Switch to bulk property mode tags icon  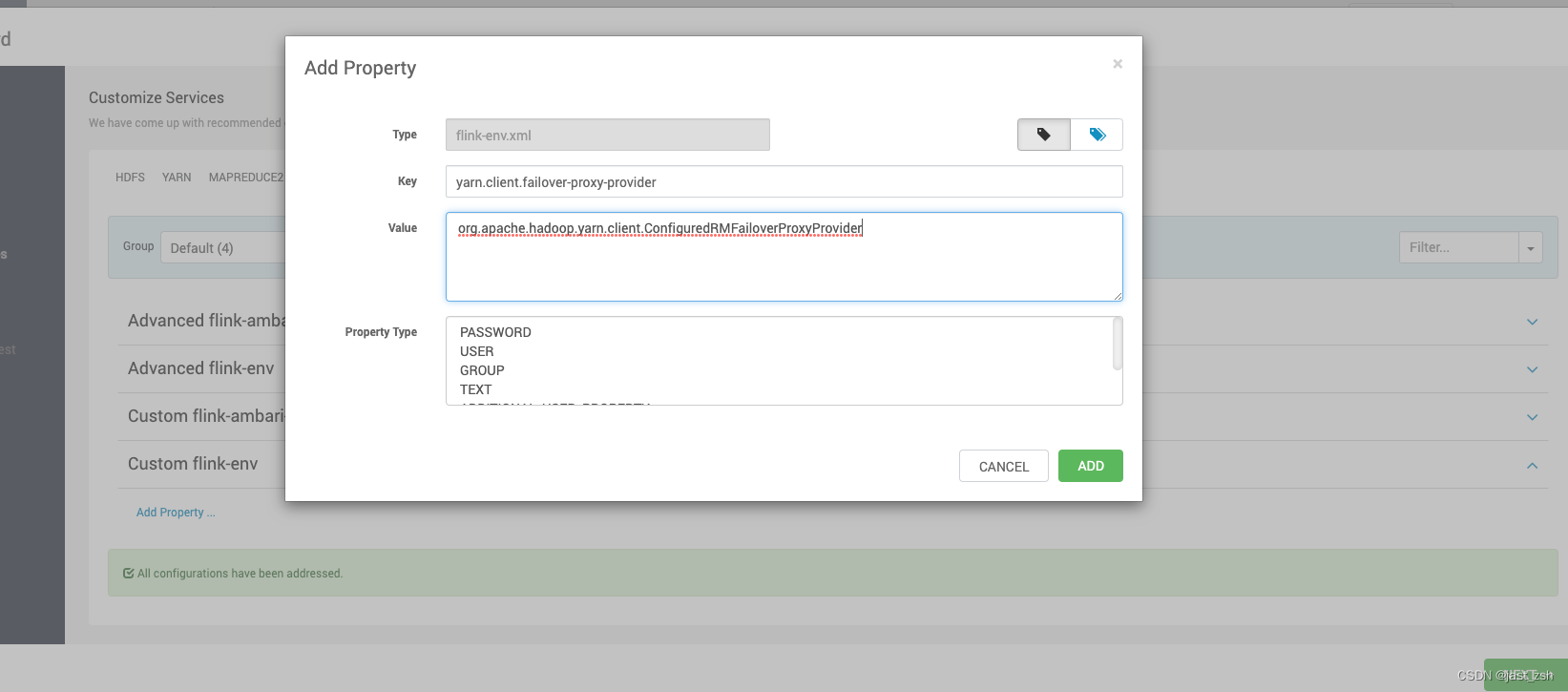(1097, 135)
